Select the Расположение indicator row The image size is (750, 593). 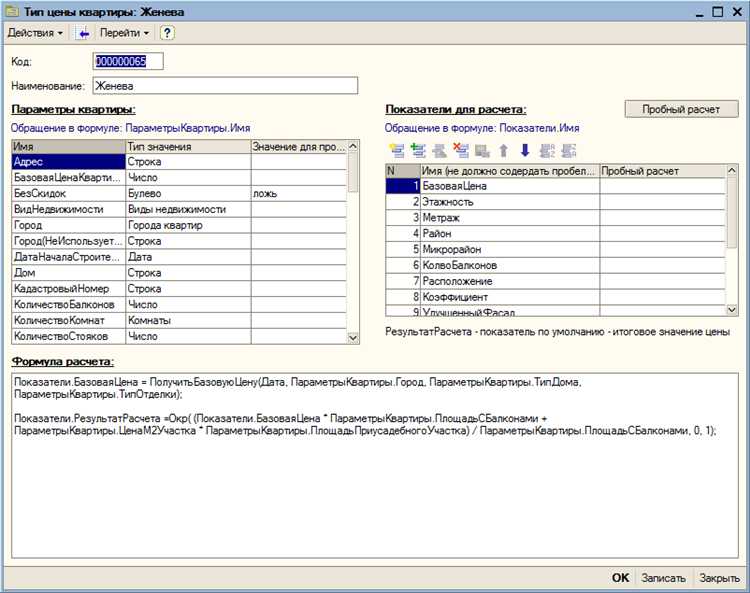555,281
